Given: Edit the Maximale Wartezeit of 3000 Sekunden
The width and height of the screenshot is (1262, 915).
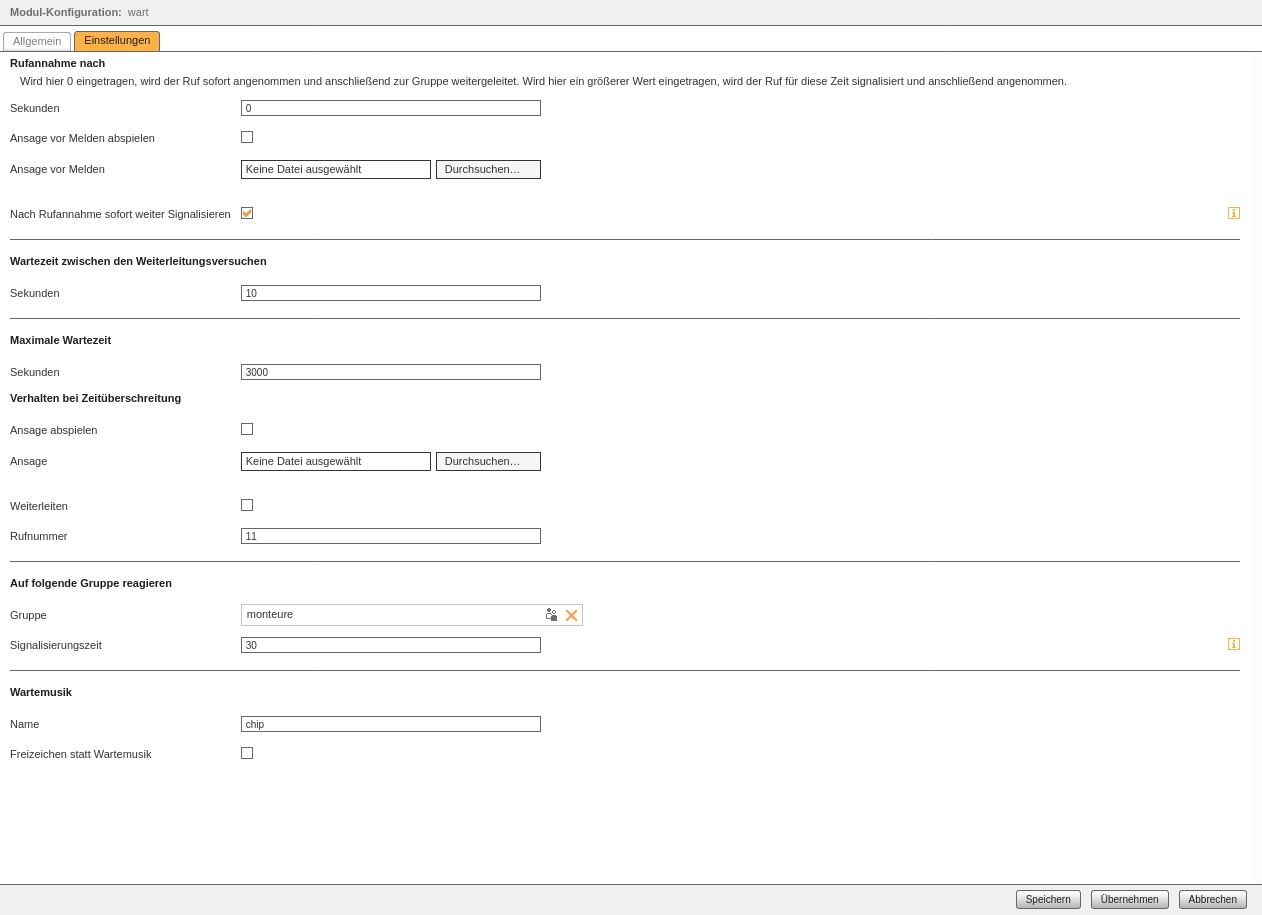Looking at the screenshot, I should pos(390,371).
